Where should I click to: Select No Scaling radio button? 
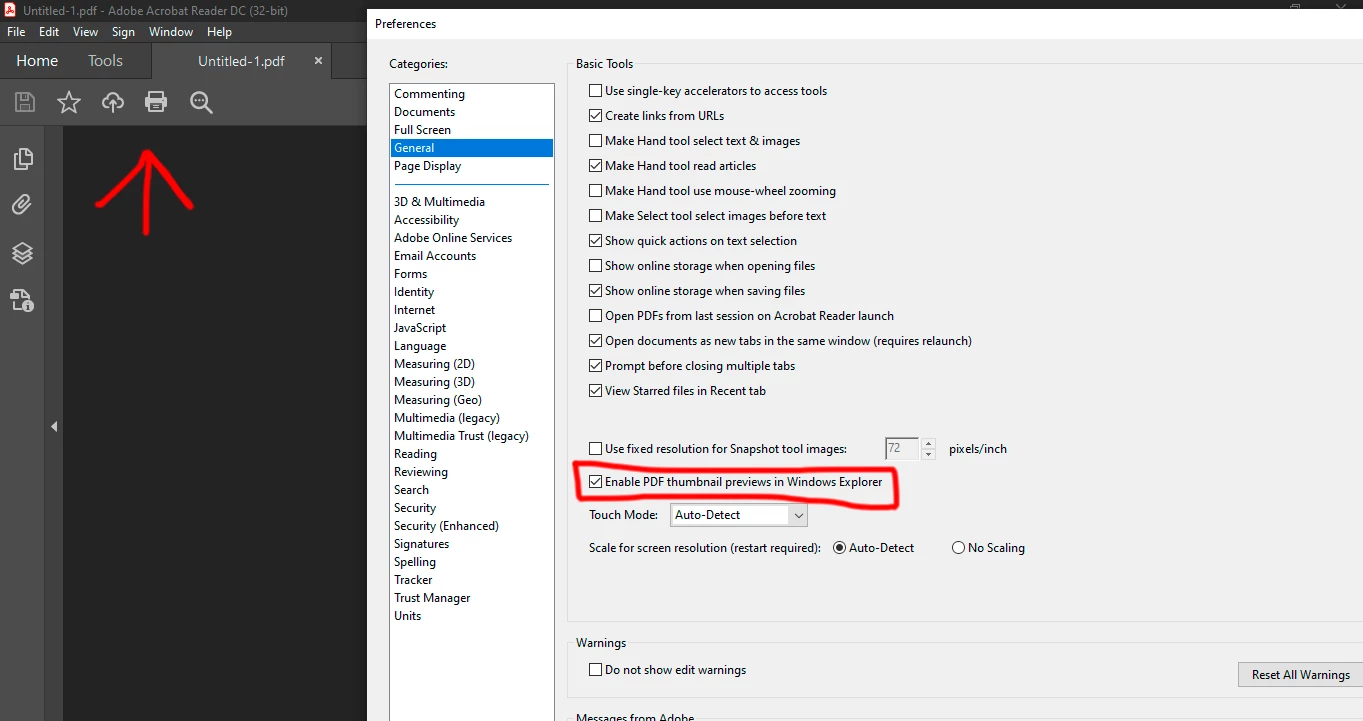tap(958, 548)
